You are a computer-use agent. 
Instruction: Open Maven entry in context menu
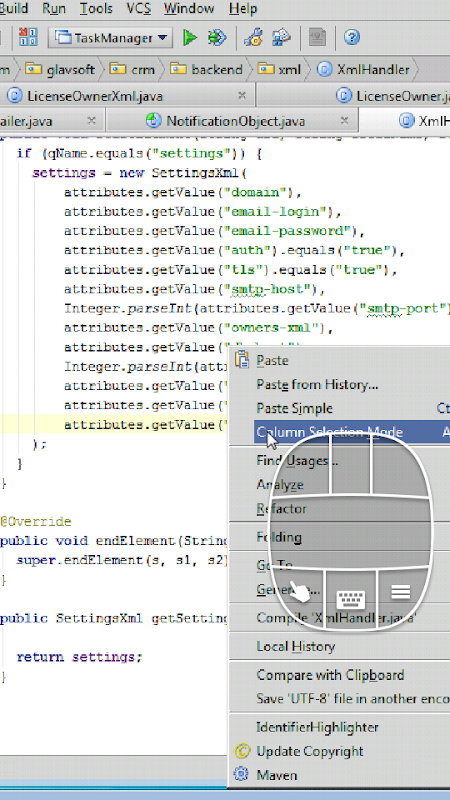276,775
